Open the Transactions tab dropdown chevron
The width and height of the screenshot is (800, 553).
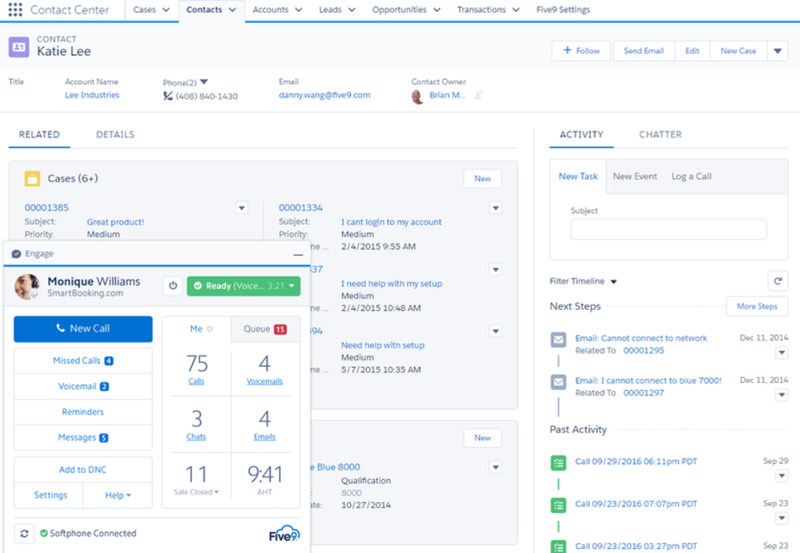(x=516, y=10)
